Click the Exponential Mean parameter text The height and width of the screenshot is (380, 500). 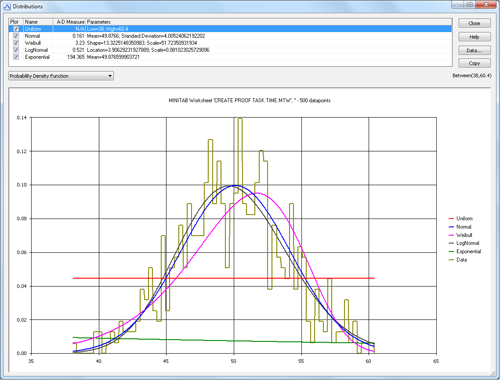coord(113,57)
